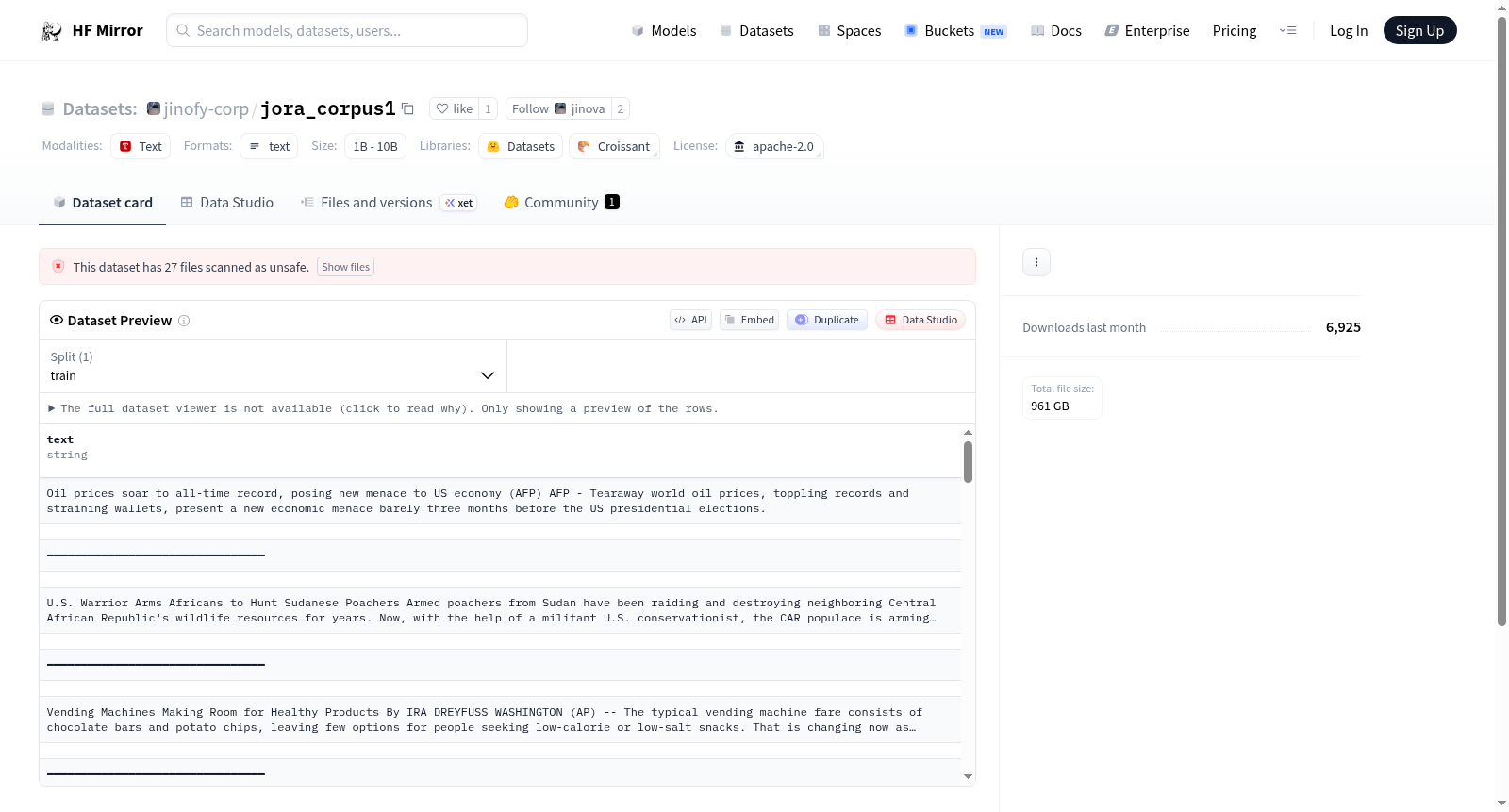This screenshot has width=1509, height=812.
Task: Click the Community discussion count badge
Action: click(x=612, y=202)
